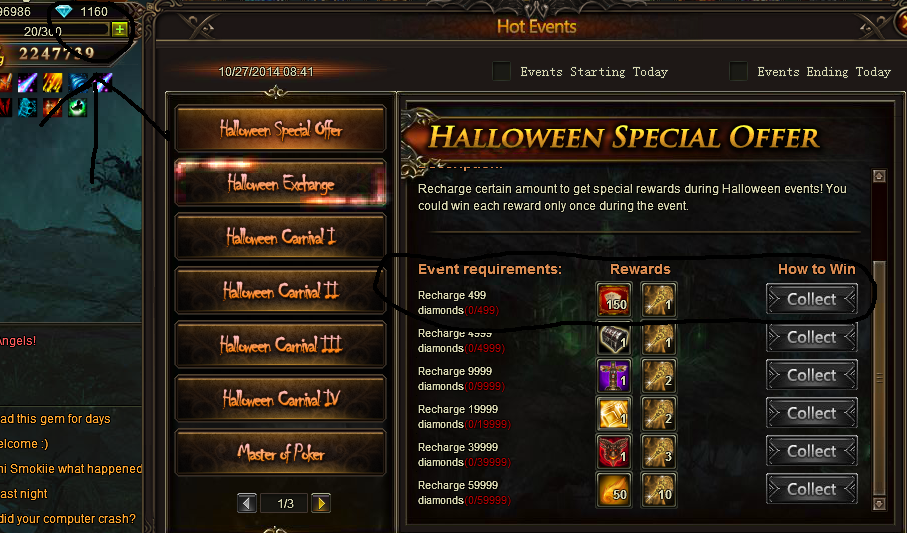Viewport: 907px width, 533px height.
Task: Select the purple totem reward icon
Action: point(614,376)
